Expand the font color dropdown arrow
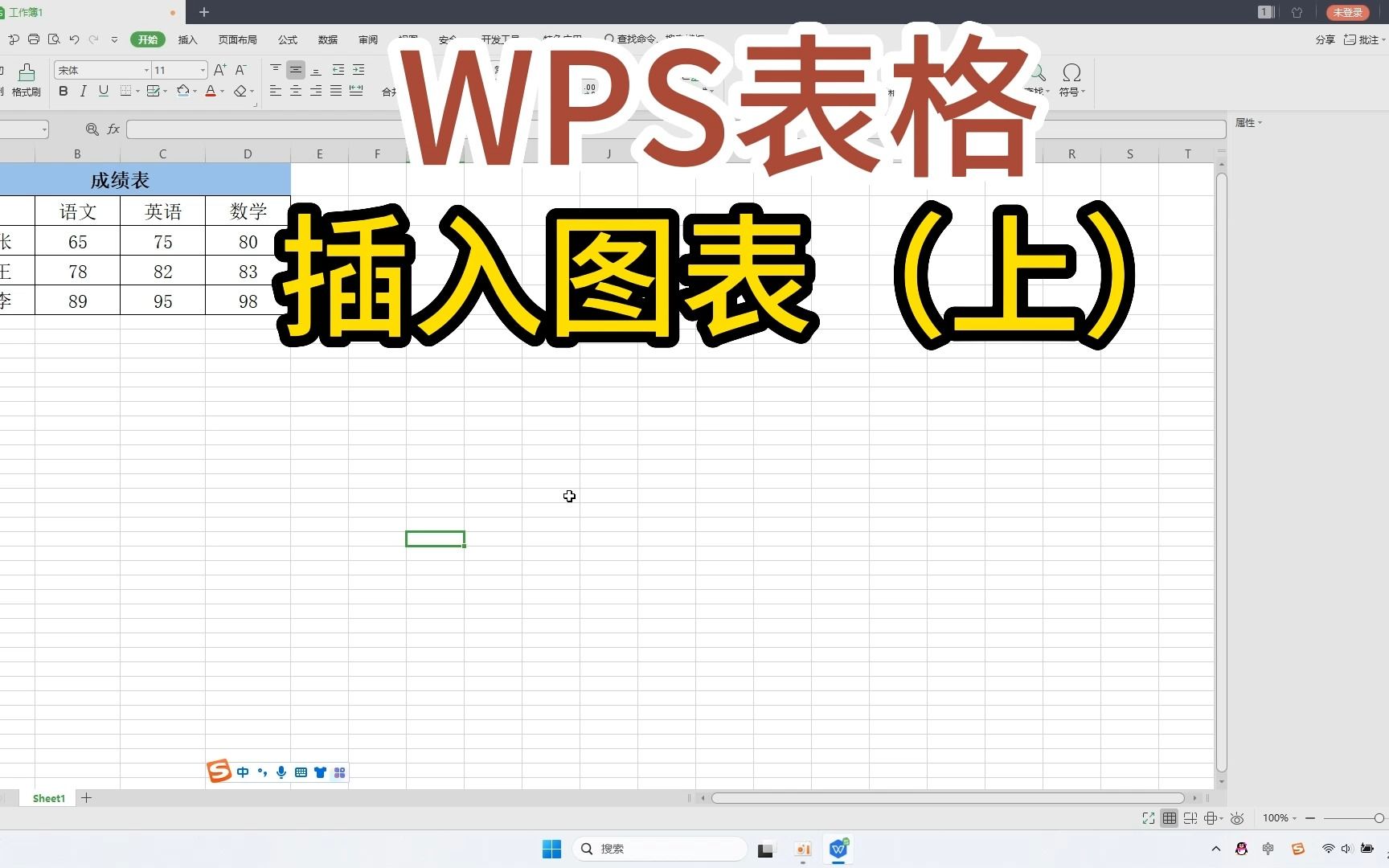This screenshot has height=868, width=1389. 222,92
